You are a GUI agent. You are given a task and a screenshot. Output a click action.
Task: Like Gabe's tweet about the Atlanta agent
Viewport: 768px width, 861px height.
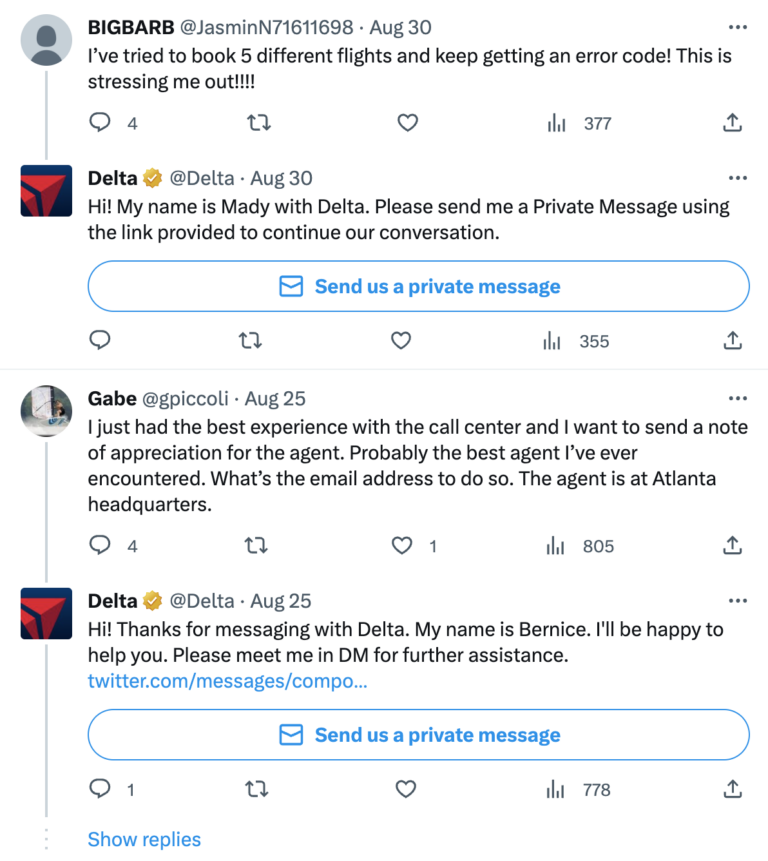(x=401, y=546)
